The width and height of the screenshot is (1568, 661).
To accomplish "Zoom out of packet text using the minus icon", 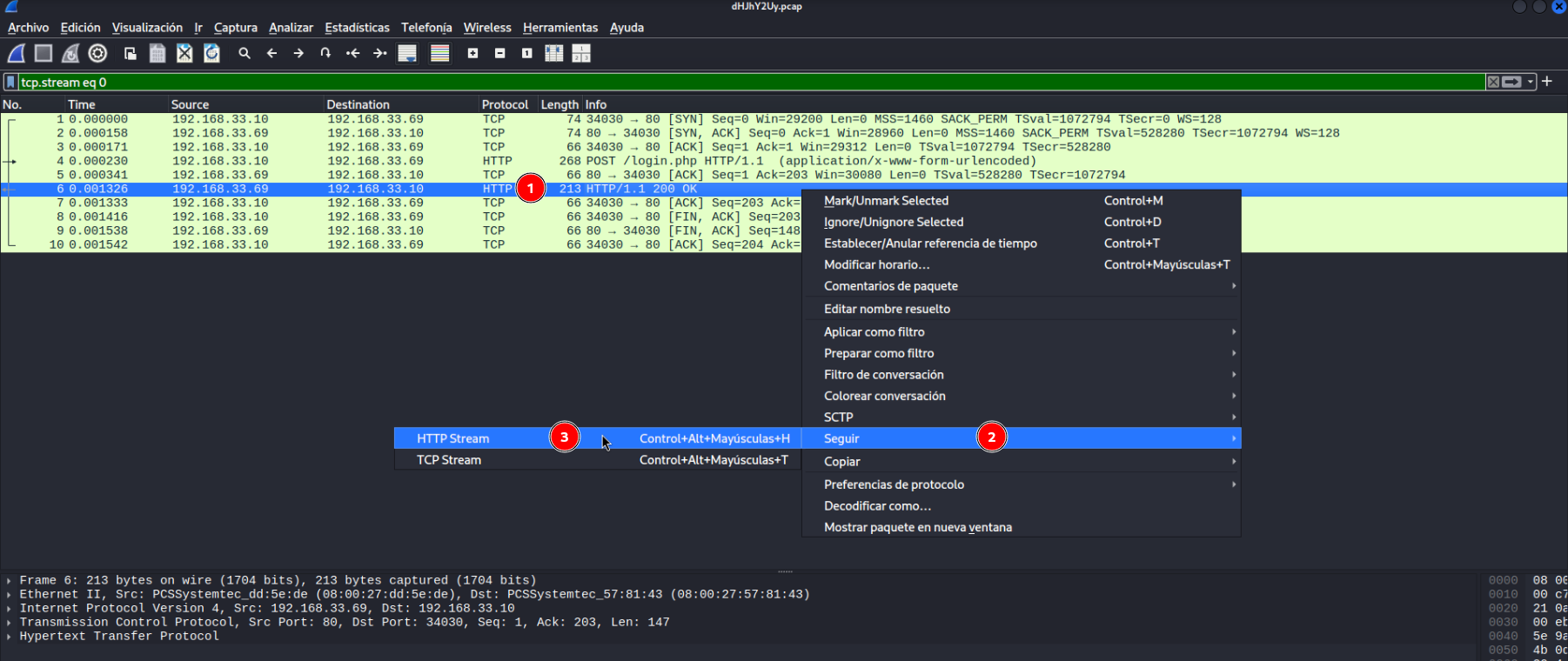I will [x=499, y=53].
